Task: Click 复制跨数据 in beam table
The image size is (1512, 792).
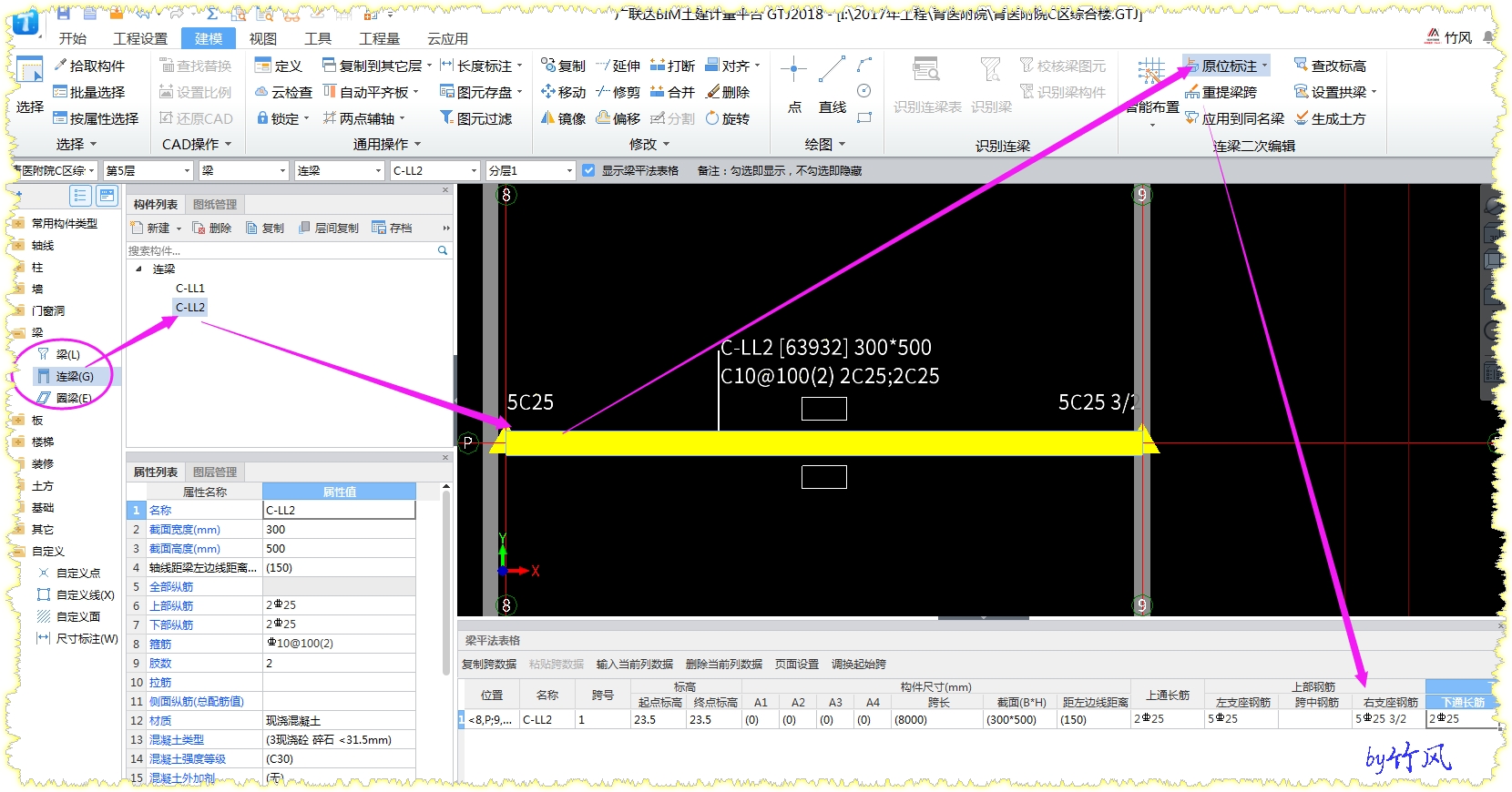Action: [489, 664]
